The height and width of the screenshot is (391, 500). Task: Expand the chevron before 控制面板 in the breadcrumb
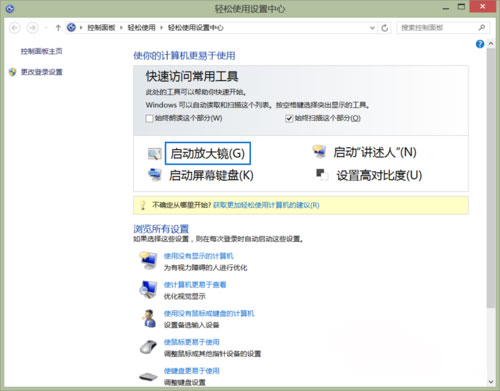pyautogui.click(x=81, y=28)
